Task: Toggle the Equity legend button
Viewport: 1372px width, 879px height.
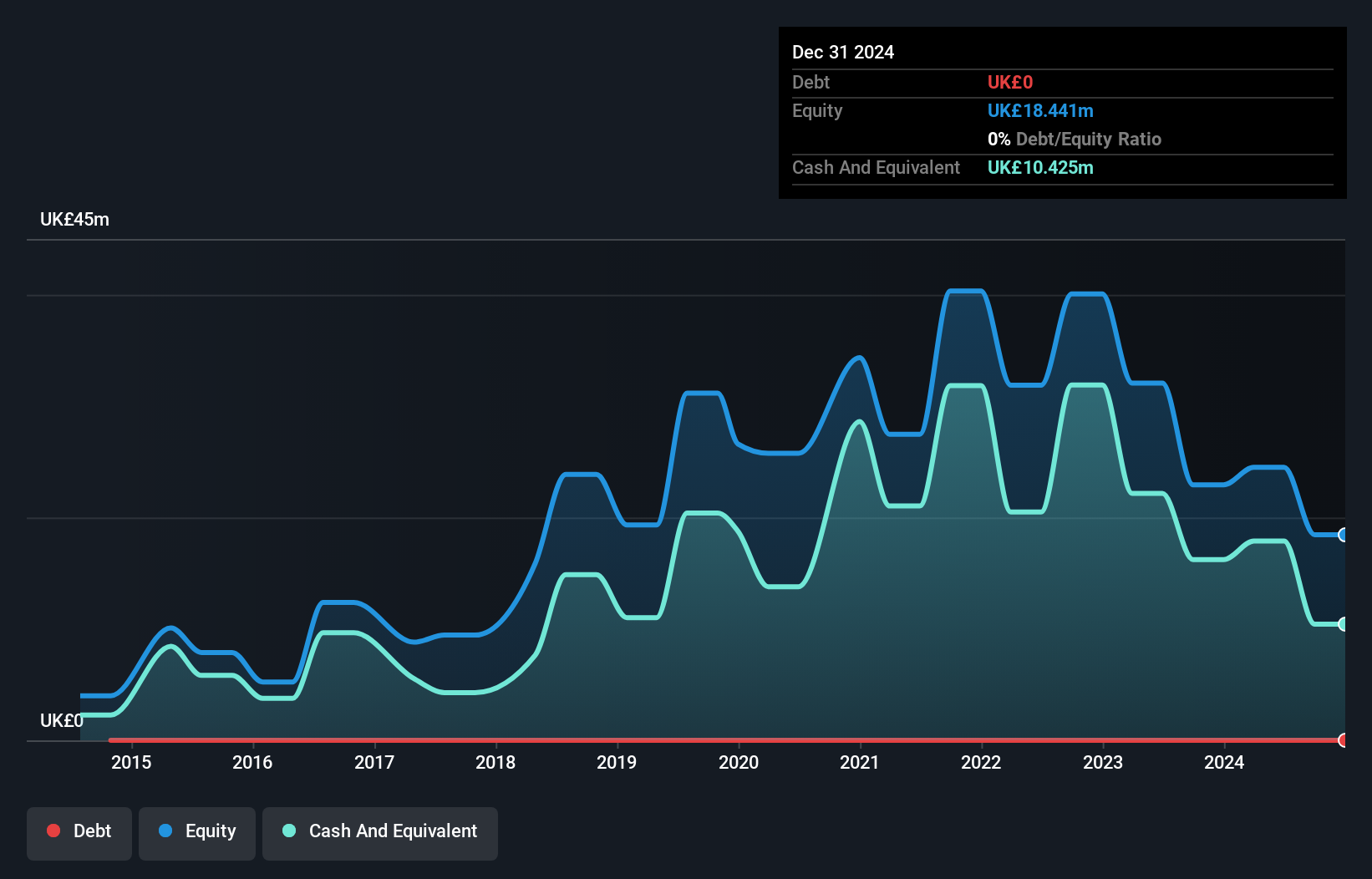Action: (197, 833)
